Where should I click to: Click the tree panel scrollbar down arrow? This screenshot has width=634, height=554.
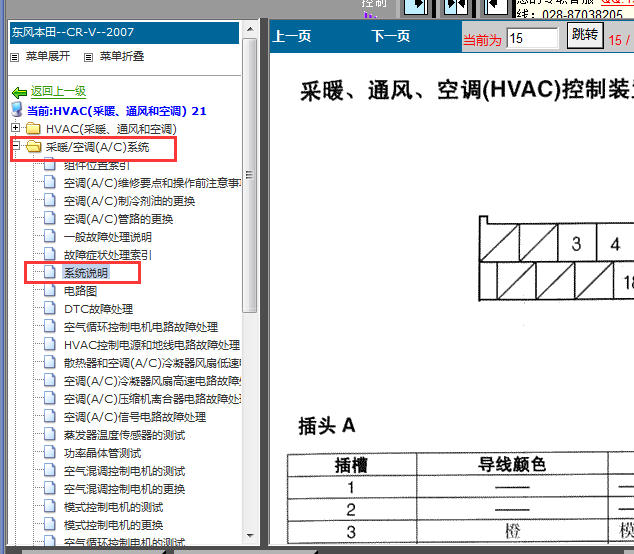(x=250, y=535)
